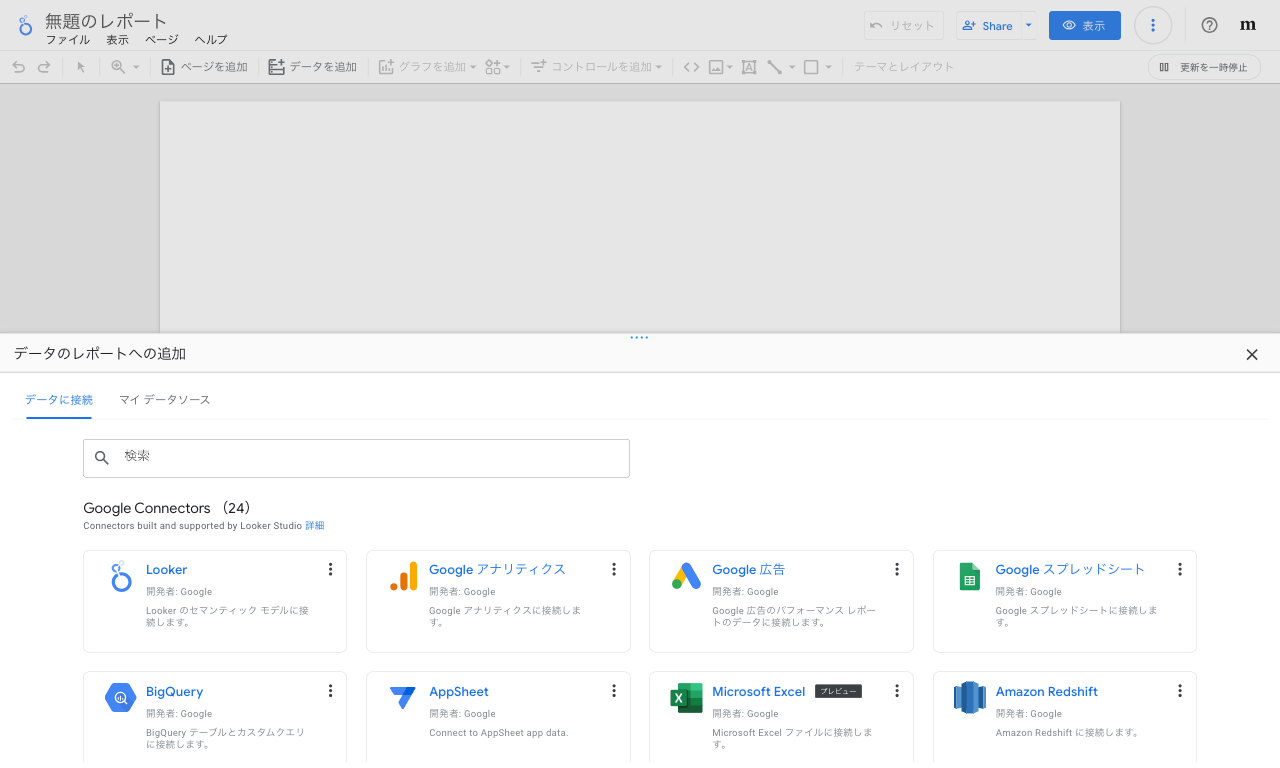The height and width of the screenshot is (768, 1280).
Task: Open the ファイル menu
Action: tap(68, 40)
